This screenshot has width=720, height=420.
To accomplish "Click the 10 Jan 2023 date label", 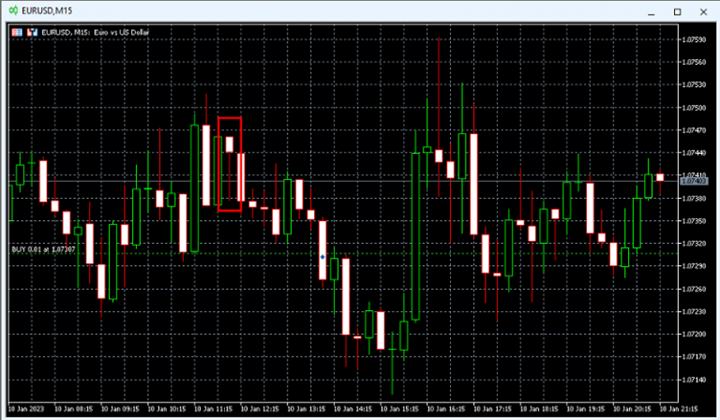I will tap(26, 409).
